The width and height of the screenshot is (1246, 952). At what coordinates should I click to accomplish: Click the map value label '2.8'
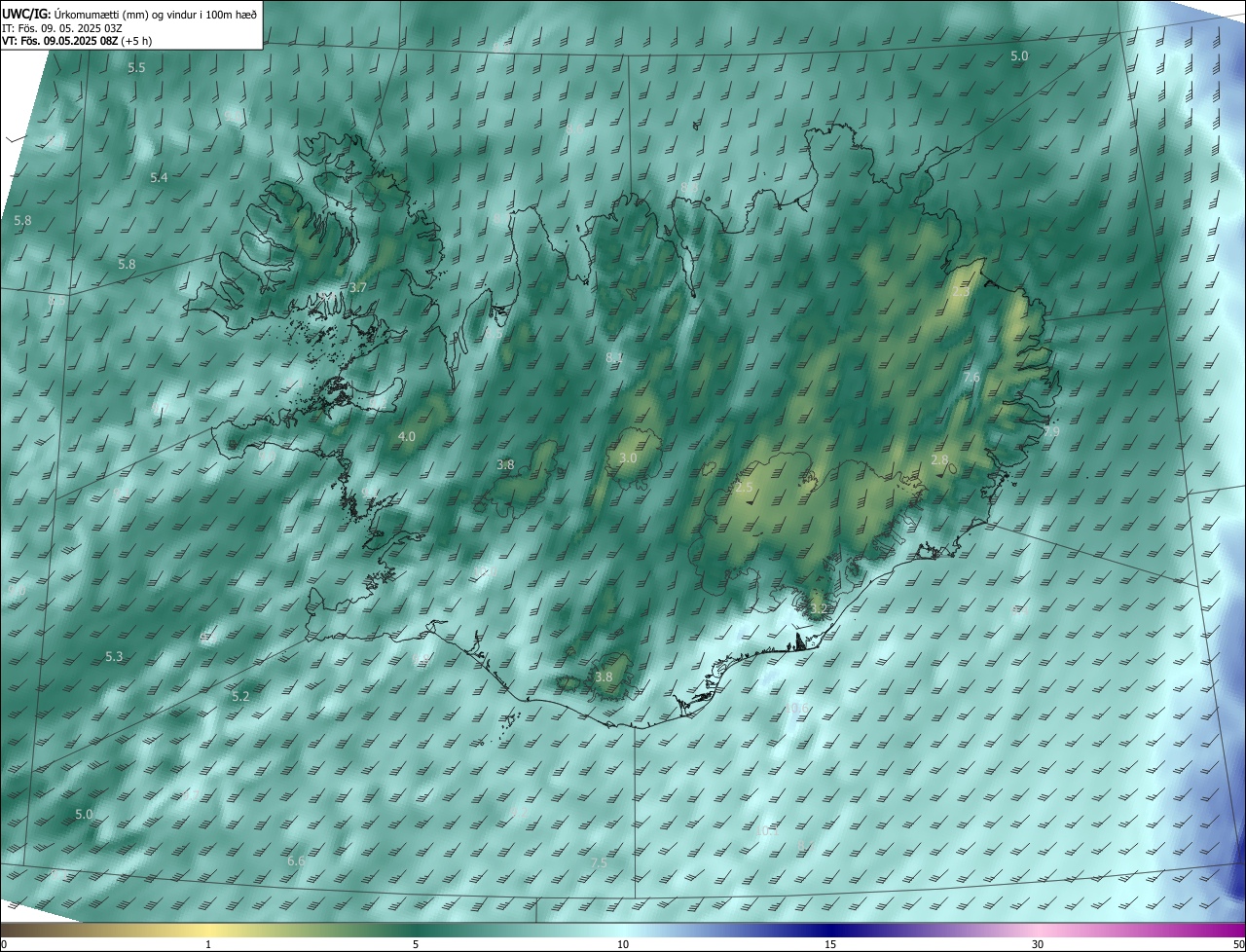[939, 460]
